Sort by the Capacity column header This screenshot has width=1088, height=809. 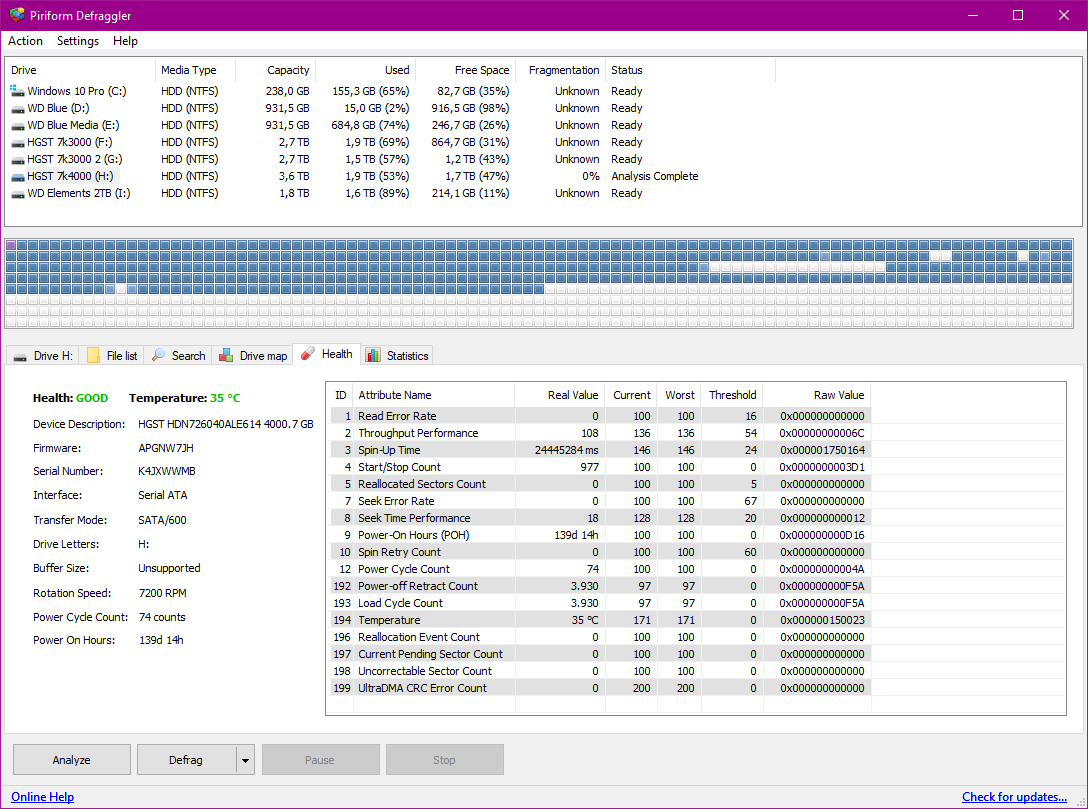pos(276,70)
